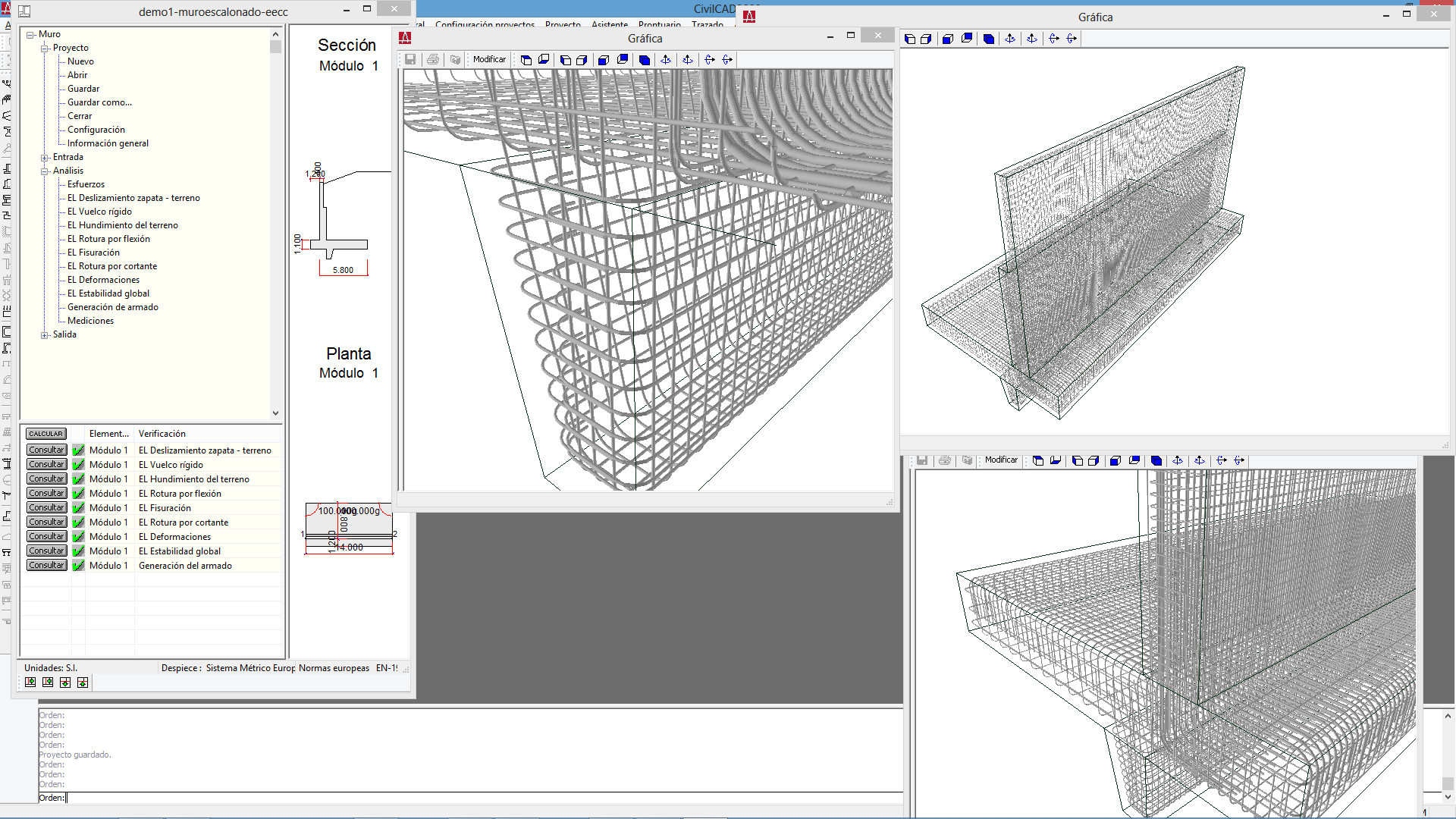Click the third gray icon before Modificar in the middle Gráfica window
Screen dimensions: 1456x819
tap(455, 59)
